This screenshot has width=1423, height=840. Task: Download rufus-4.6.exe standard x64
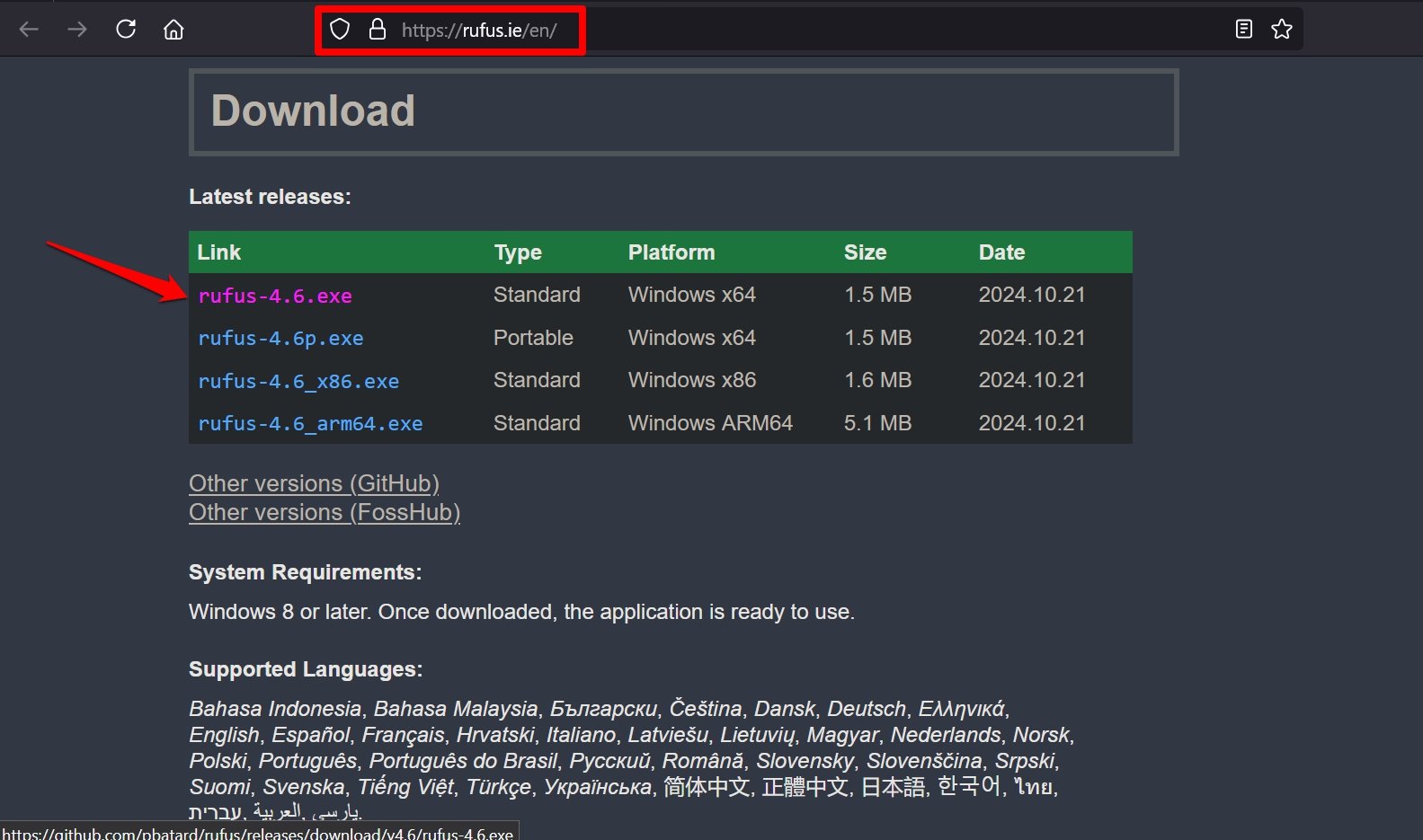tap(275, 296)
